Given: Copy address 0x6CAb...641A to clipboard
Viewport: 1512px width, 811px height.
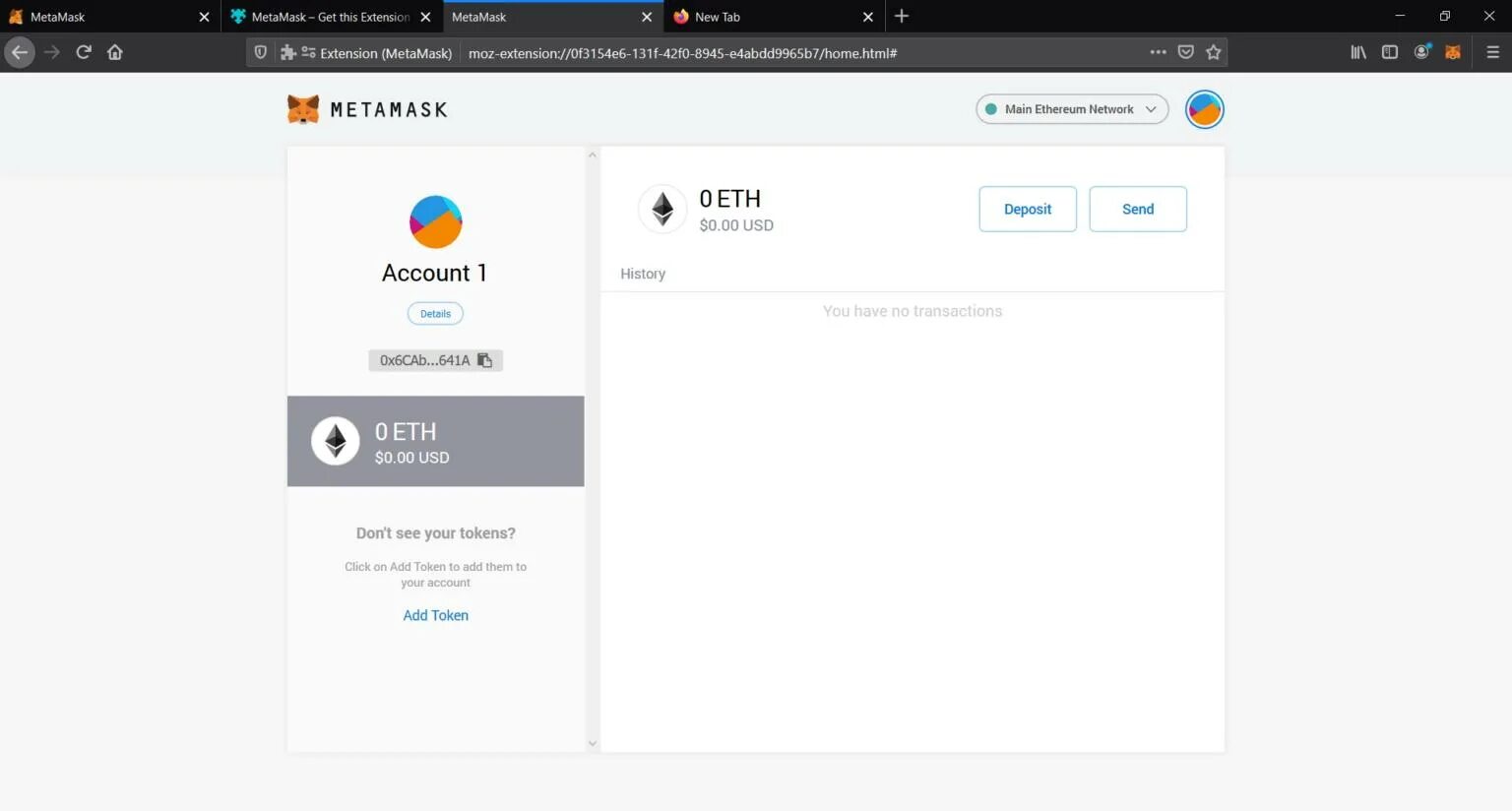Looking at the screenshot, I should [x=435, y=360].
